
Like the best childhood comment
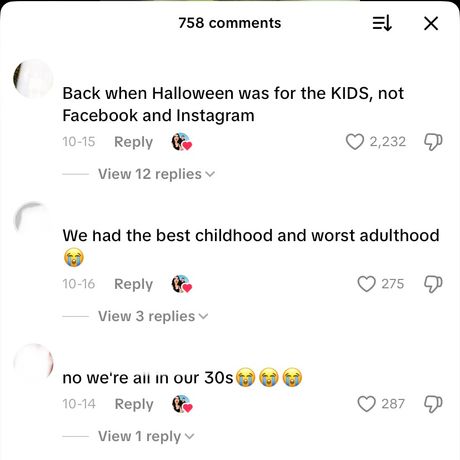[366, 284]
